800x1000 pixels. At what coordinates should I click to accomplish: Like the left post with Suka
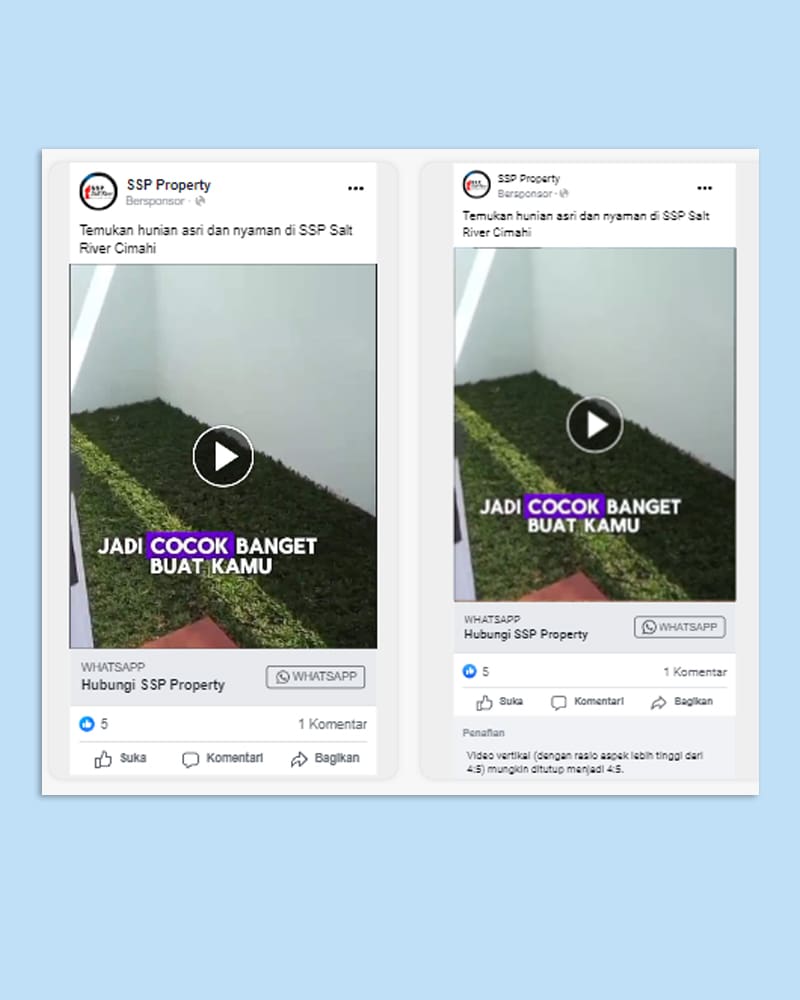click(120, 758)
